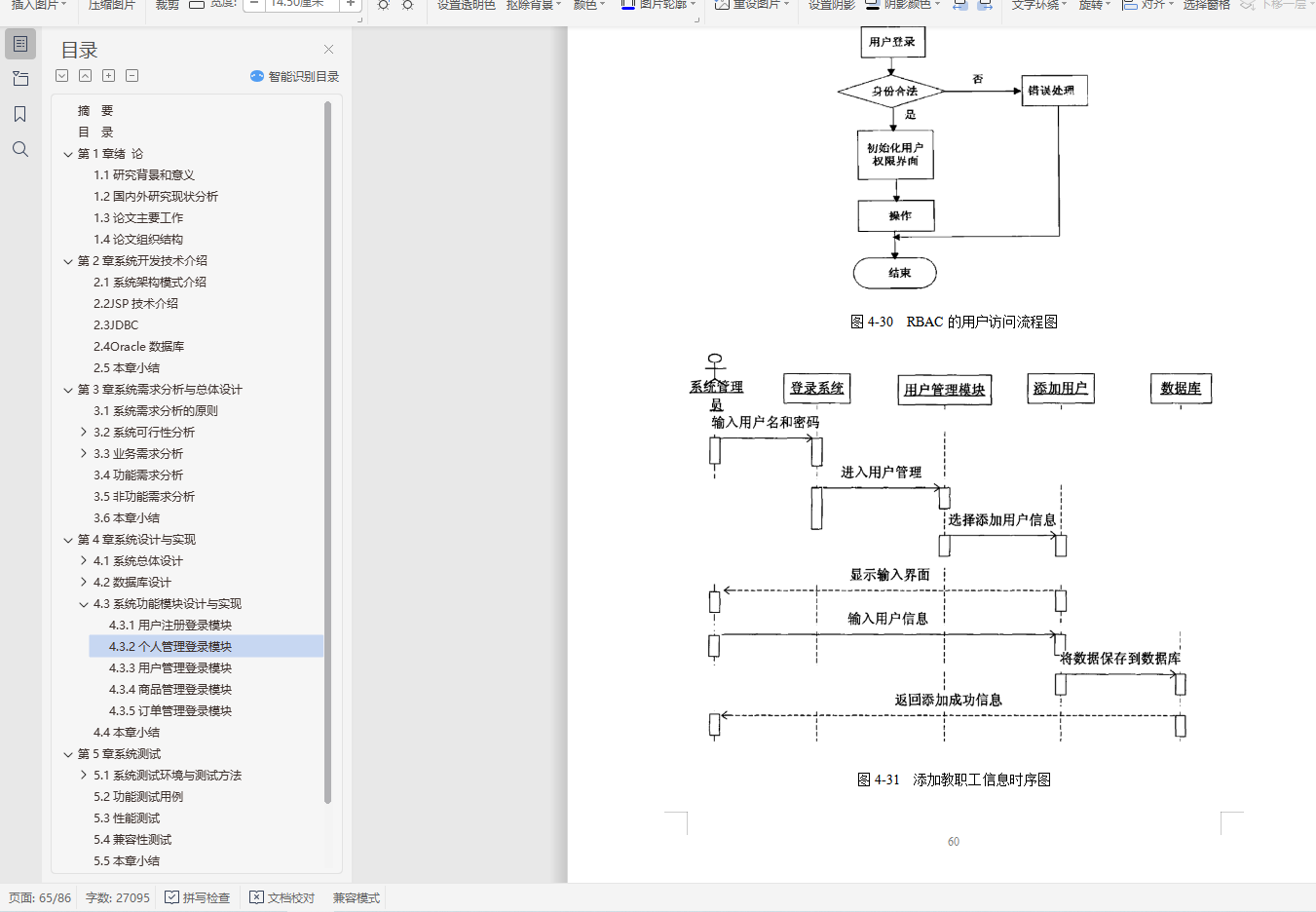Collapse the 第2章系统开发技术介绍 node
The image size is (1316, 912).
click(x=68, y=261)
